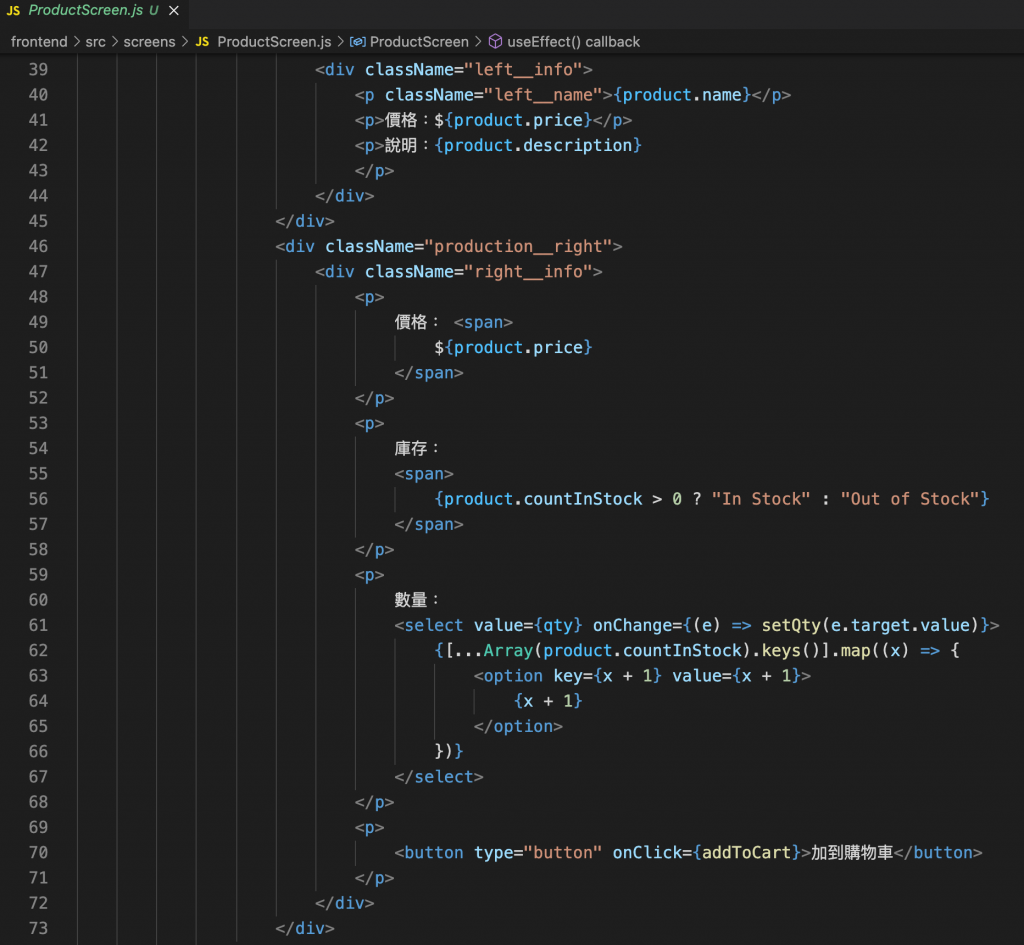Image resolution: width=1024 pixels, height=945 pixels.
Task: Click the "left__name" string on line 40
Action: point(543,95)
